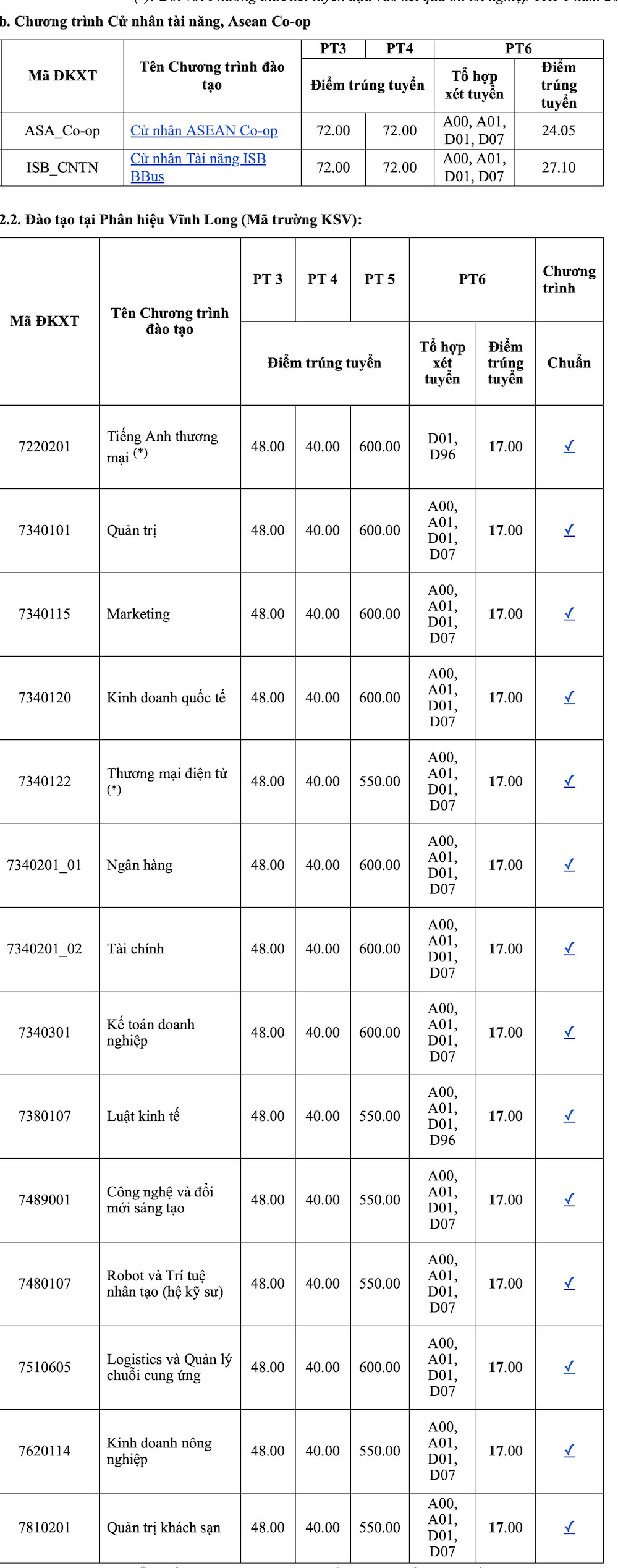The height and width of the screenshot is (1568, 618).
Task: Click checkmark for Công nghệ và đổi mới sáng tạo
Action: click(569, 1199)
